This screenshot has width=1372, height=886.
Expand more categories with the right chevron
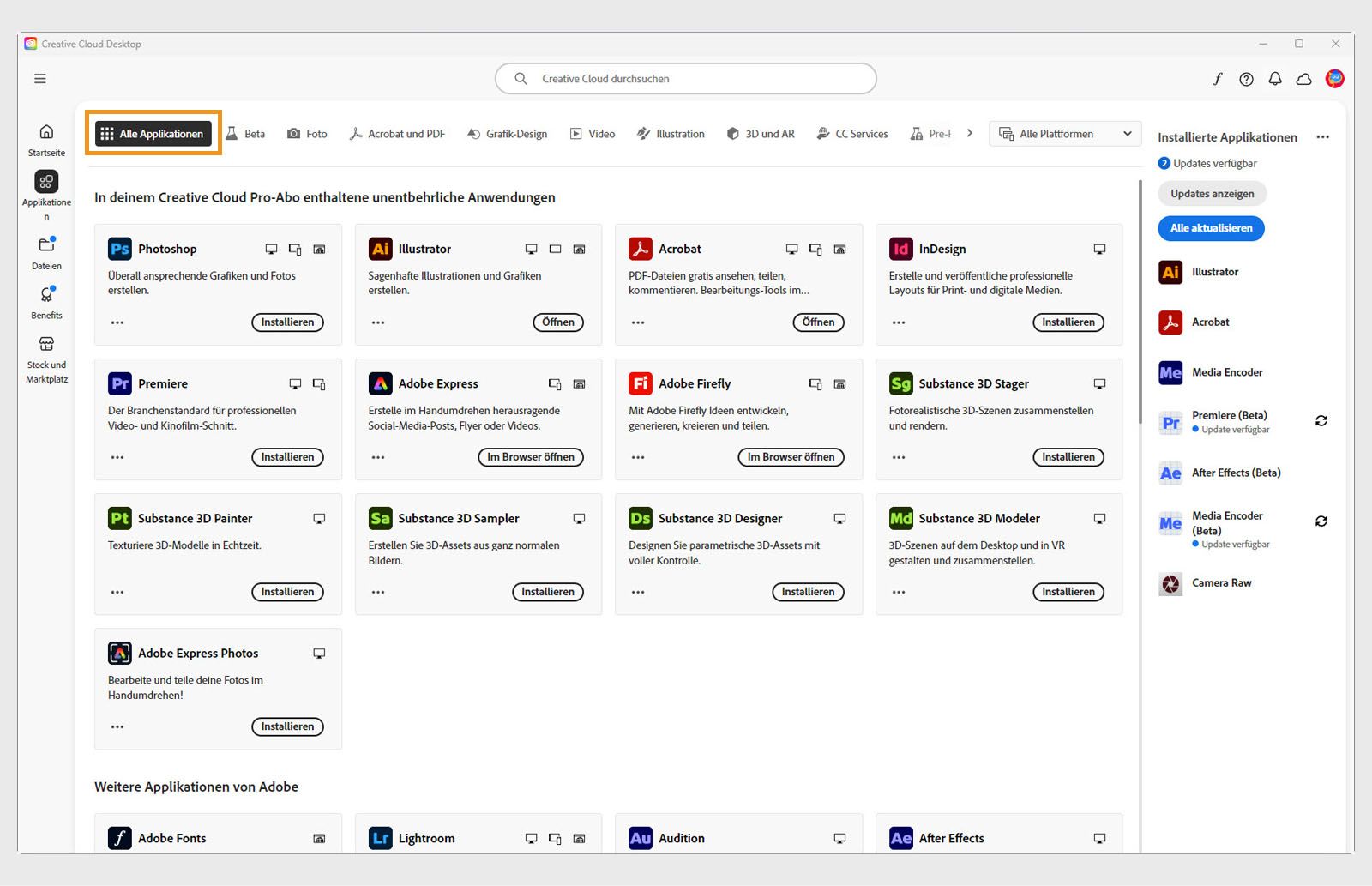(969, 133)
